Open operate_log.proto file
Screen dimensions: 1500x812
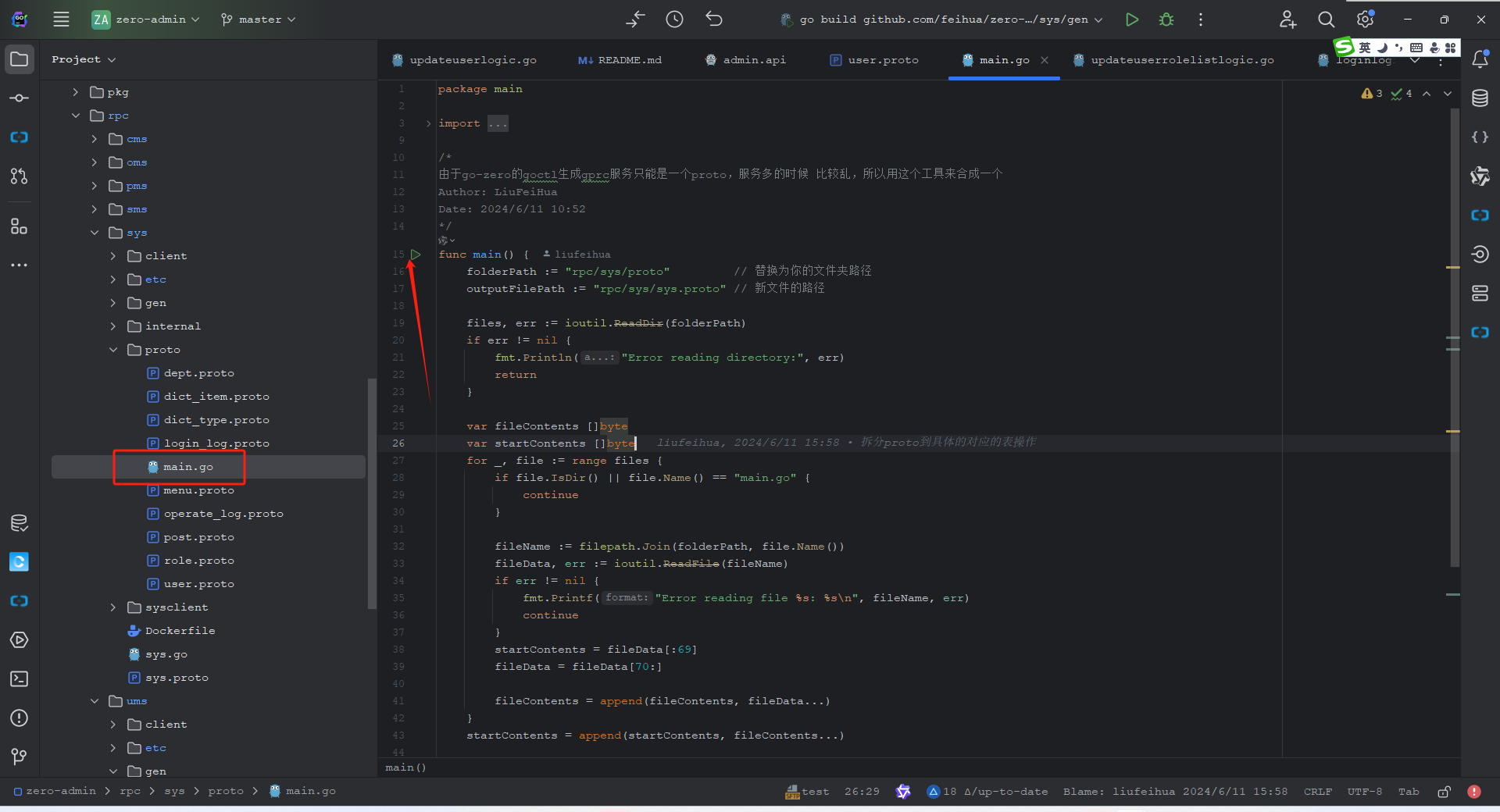(223, 514)
